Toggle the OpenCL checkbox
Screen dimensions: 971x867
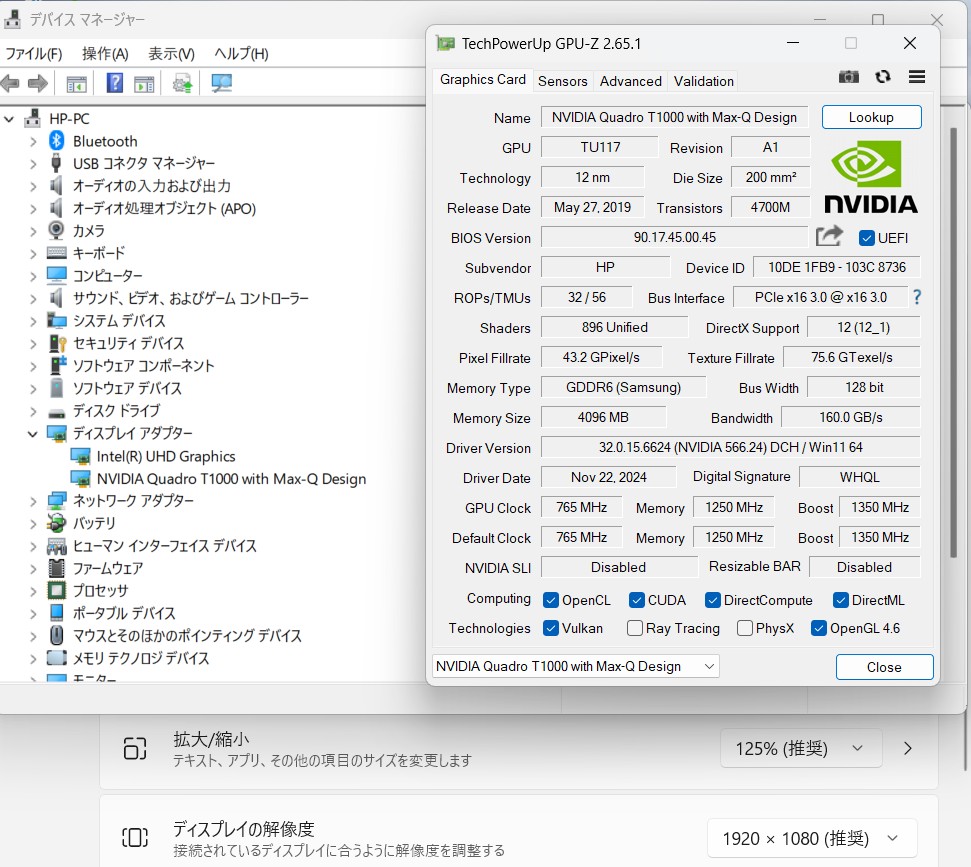point(551,600)
